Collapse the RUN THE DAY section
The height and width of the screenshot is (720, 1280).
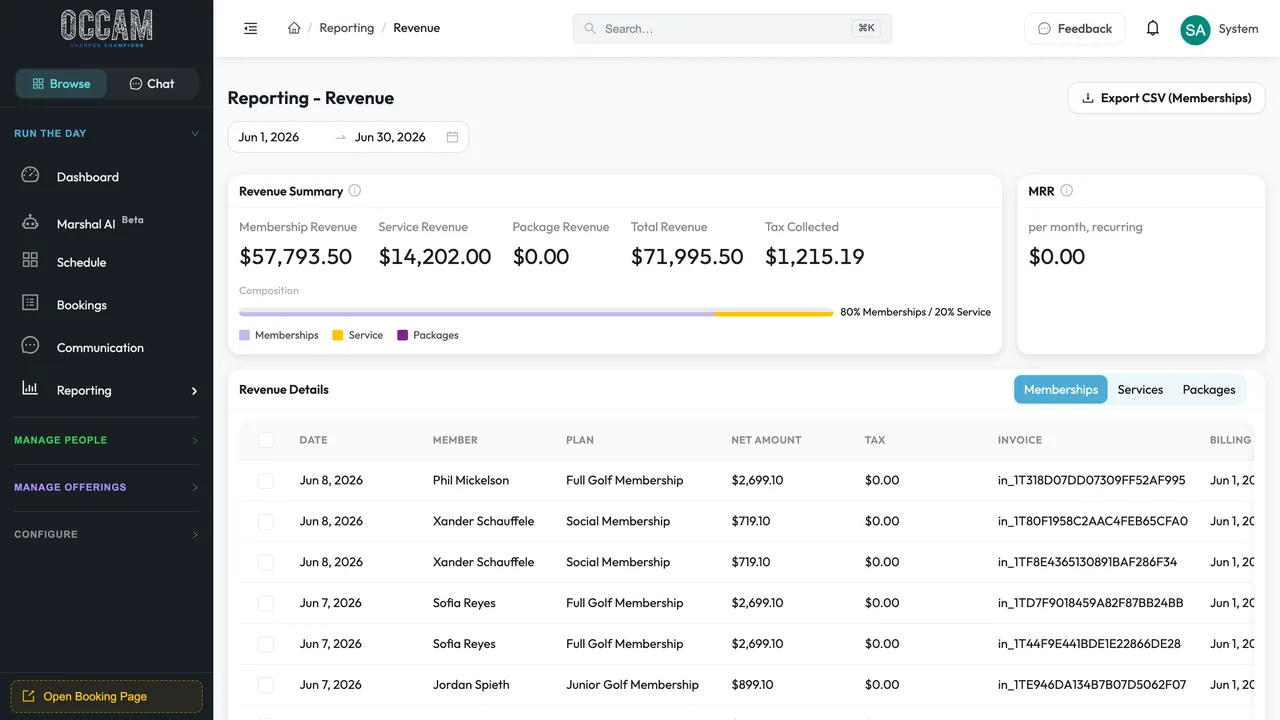click(x=106, y=133)
